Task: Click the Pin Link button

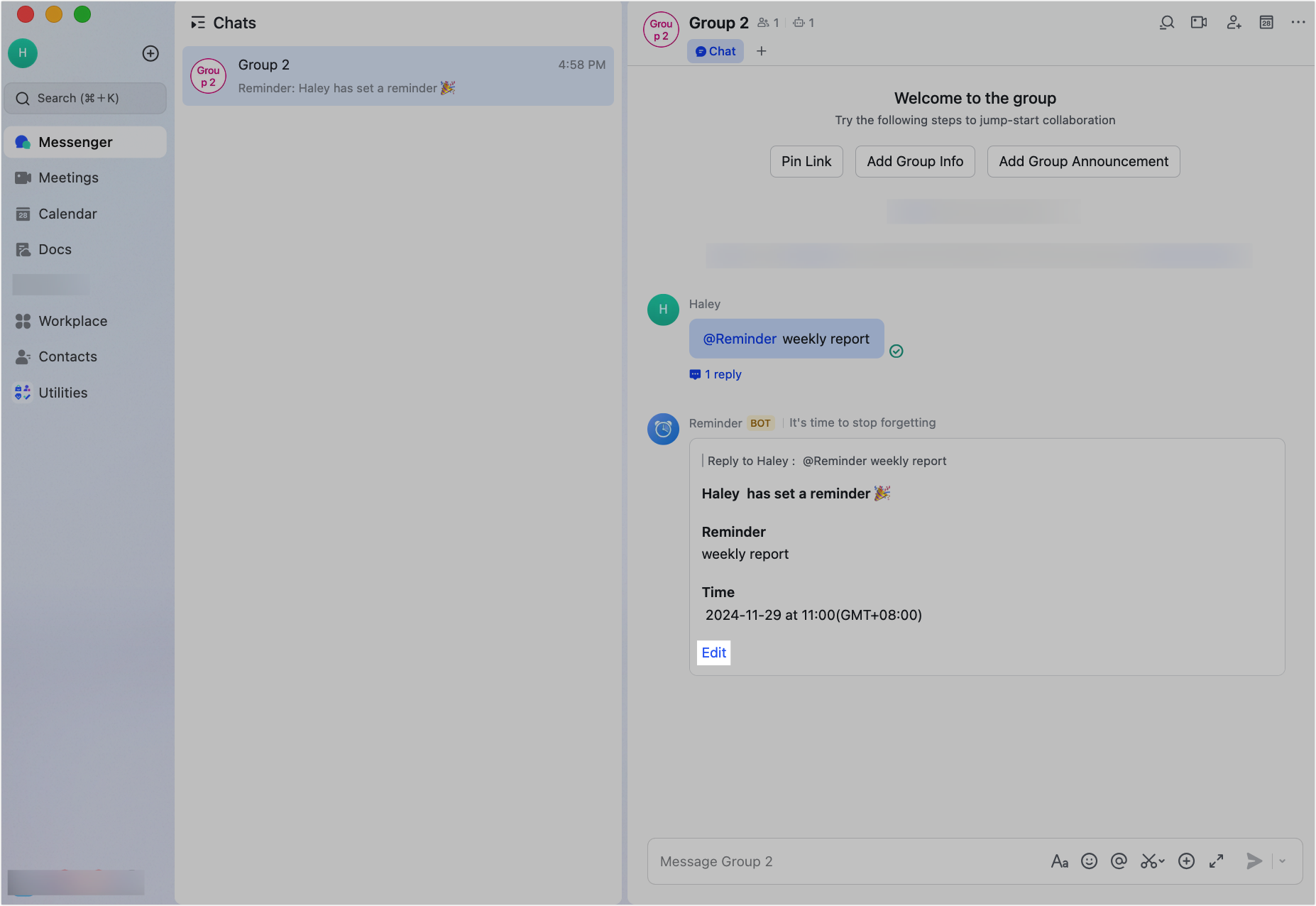Action: [806, 162]
